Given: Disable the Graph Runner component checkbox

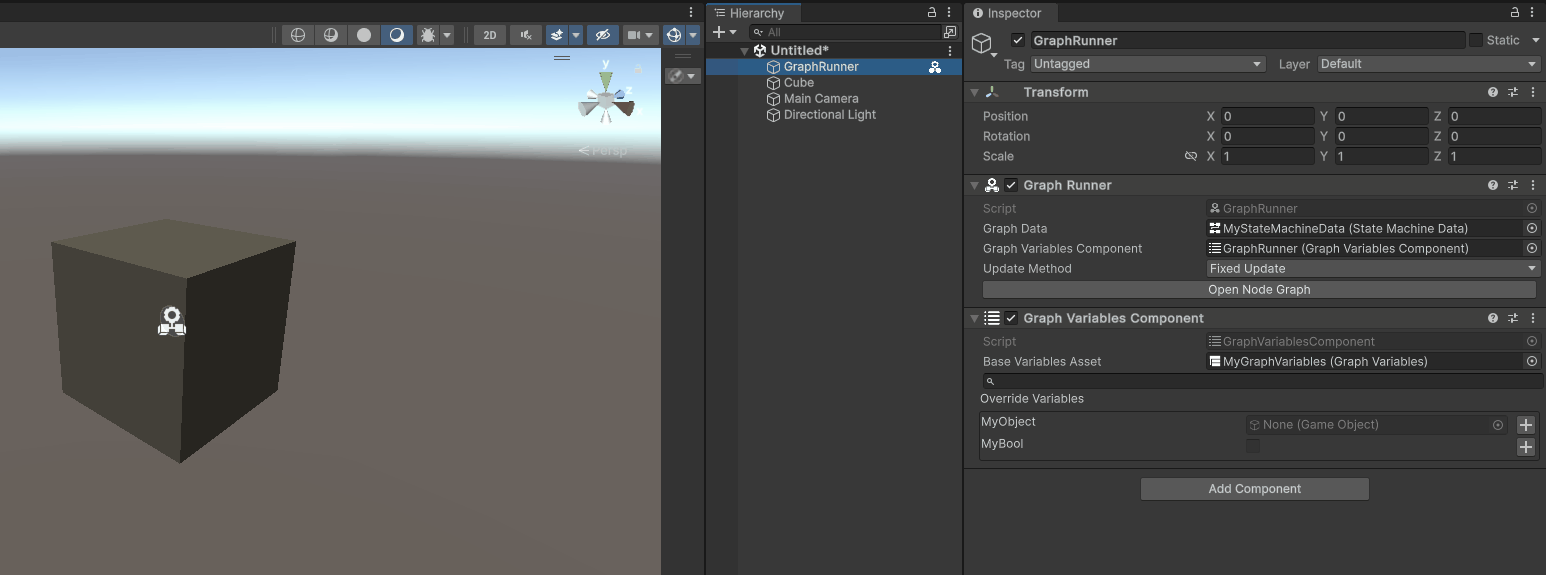Looking at the screenshot, I should click(1011, 185).
